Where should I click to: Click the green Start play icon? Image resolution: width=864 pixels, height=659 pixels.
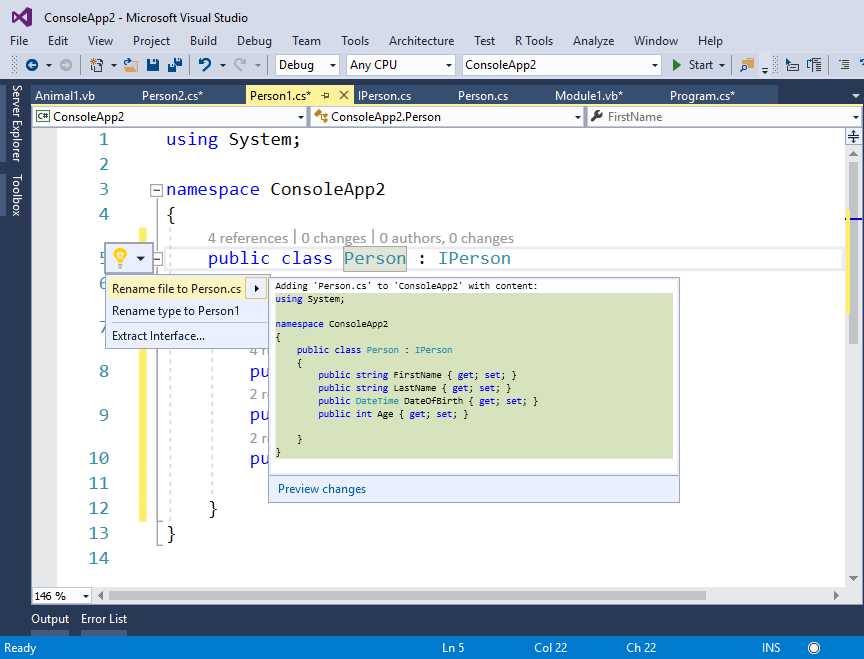pos(676,65)
